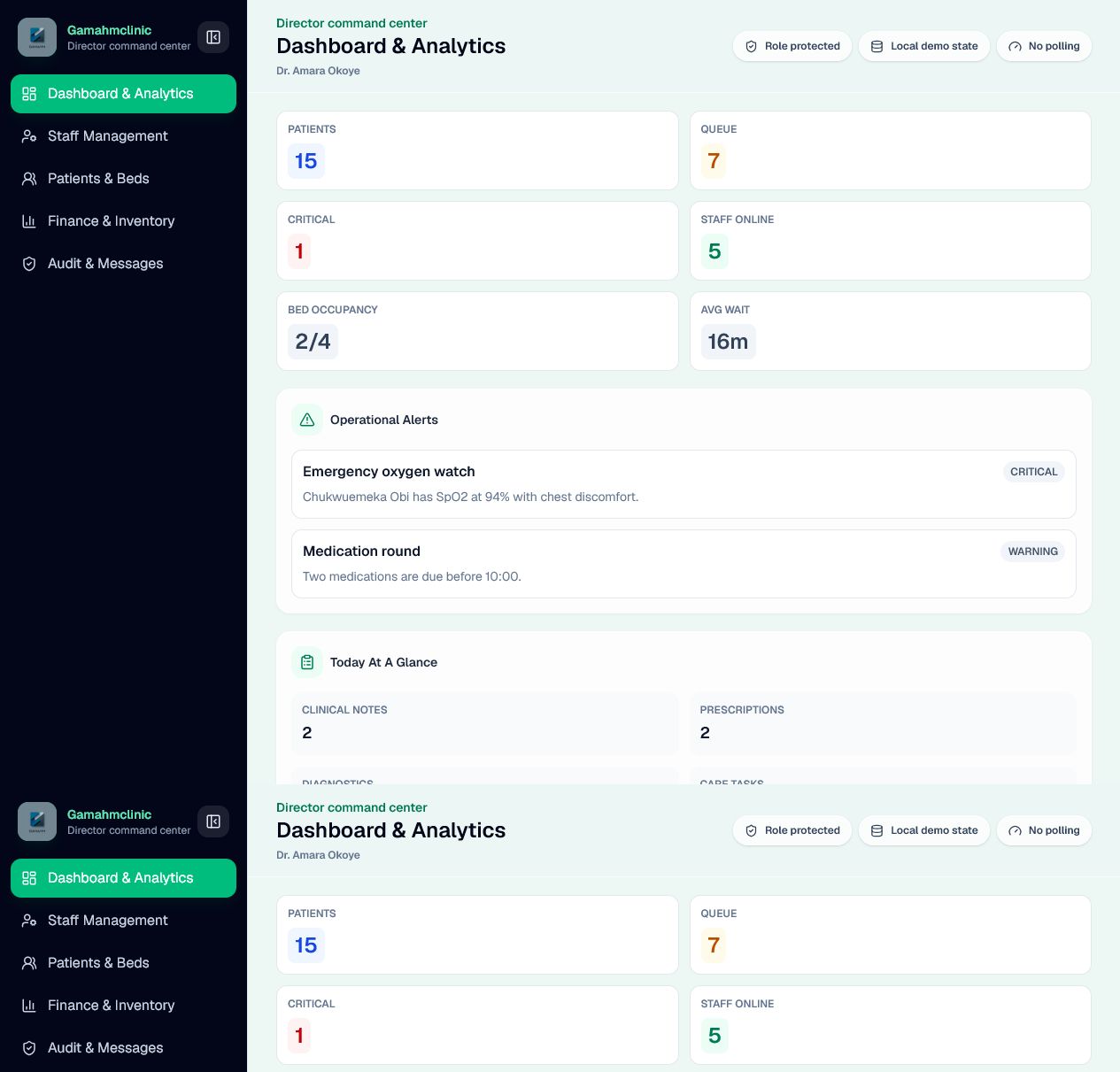Click the Gamahmclinic logo in the upper sidebar
Image resolution: width=1120 pixels, height=1072 pixels.
coord(37,37)
